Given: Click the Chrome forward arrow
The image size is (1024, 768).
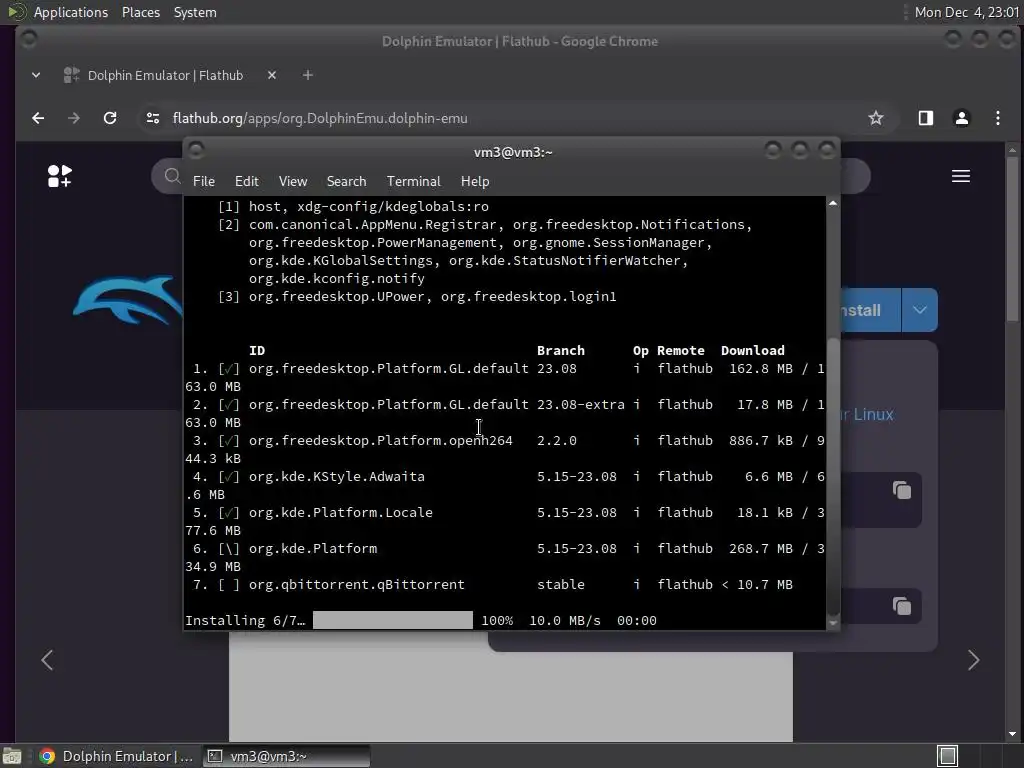Looking at the screenshot, I should point(74,118).
